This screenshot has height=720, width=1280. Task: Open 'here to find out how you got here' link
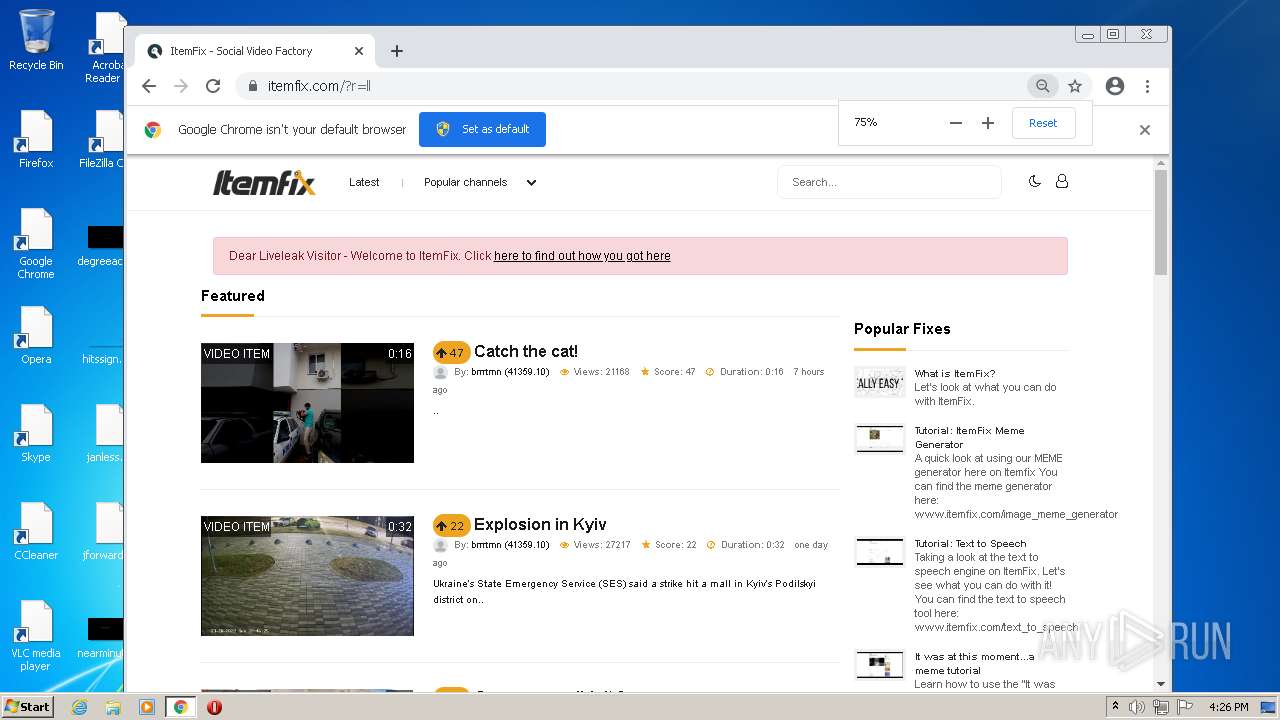point(582,256)
